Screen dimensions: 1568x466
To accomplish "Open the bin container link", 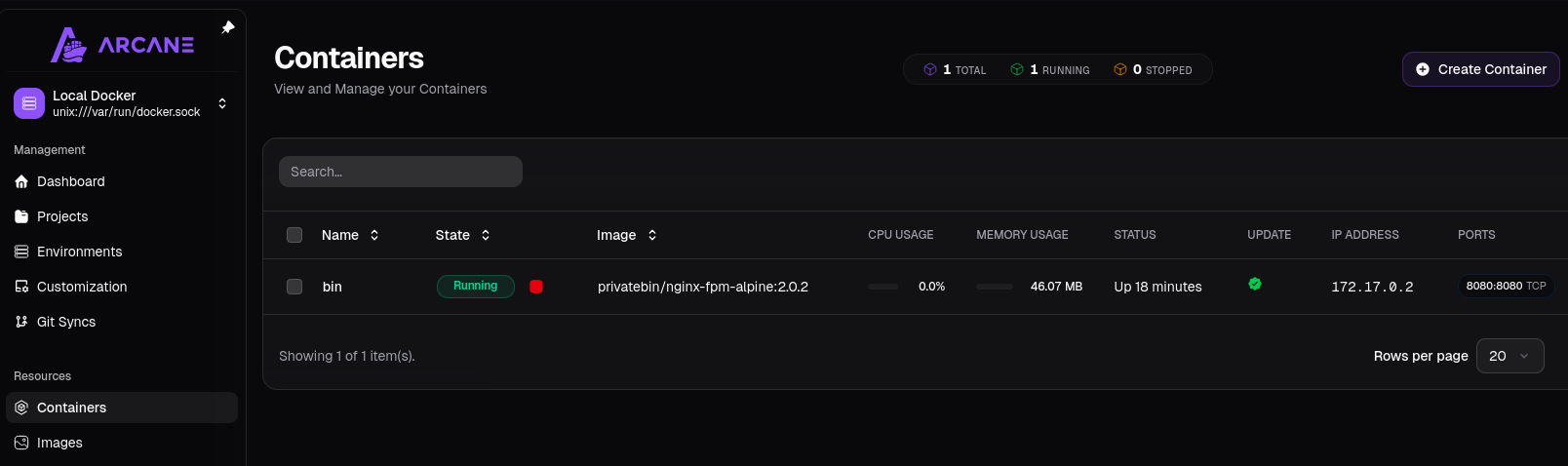I will pyautogui.click(x=333, y=287).
